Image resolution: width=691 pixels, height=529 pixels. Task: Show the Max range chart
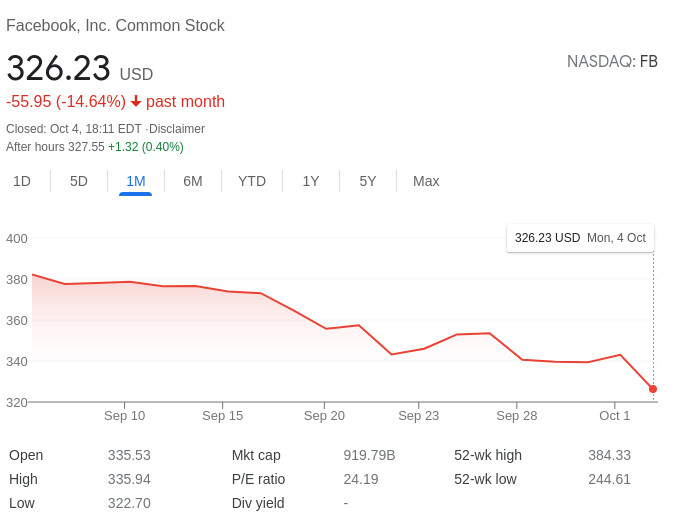(x=426, y=181)
